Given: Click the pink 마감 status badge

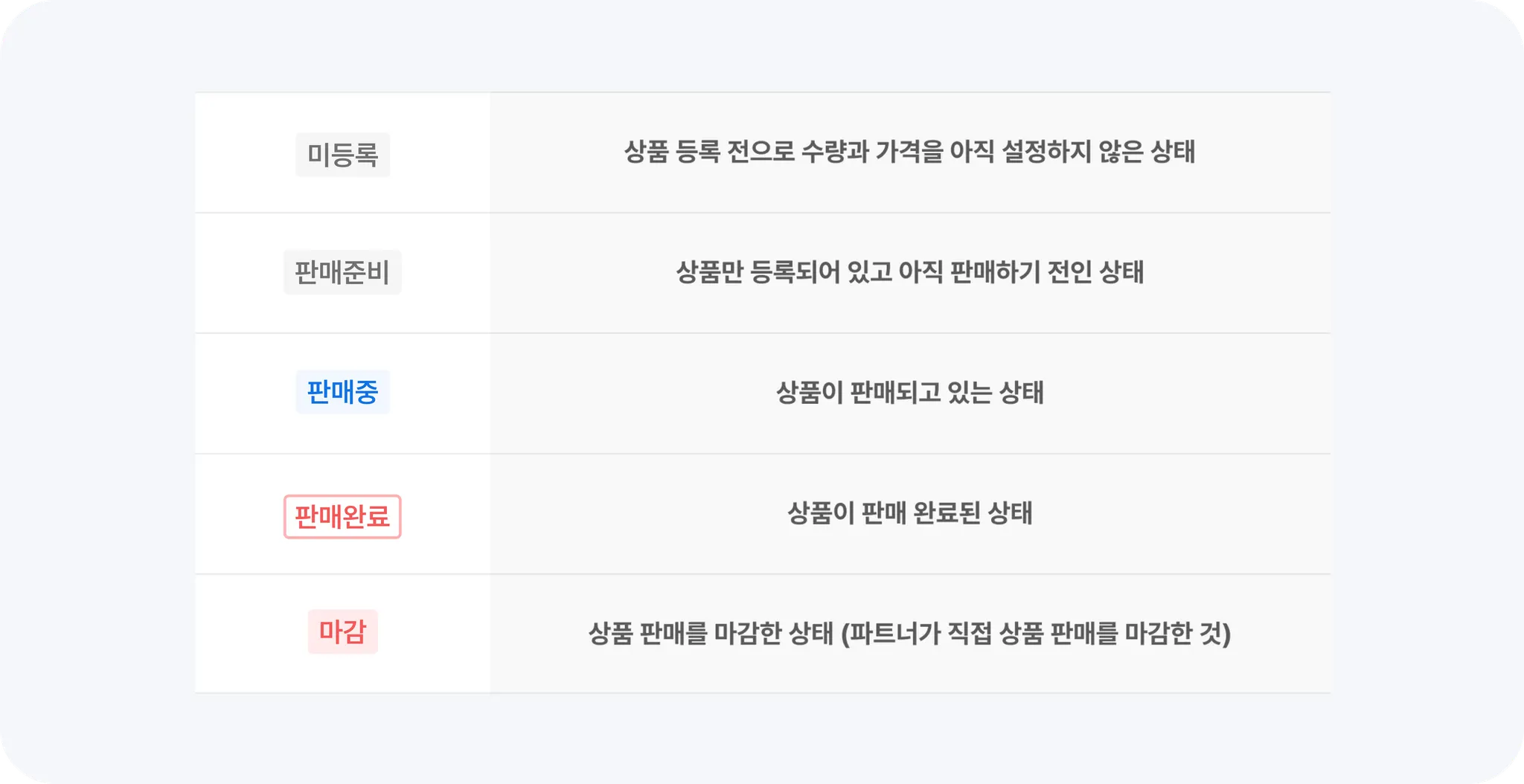Looking at the screenshot, I should (x=343, y=632).
